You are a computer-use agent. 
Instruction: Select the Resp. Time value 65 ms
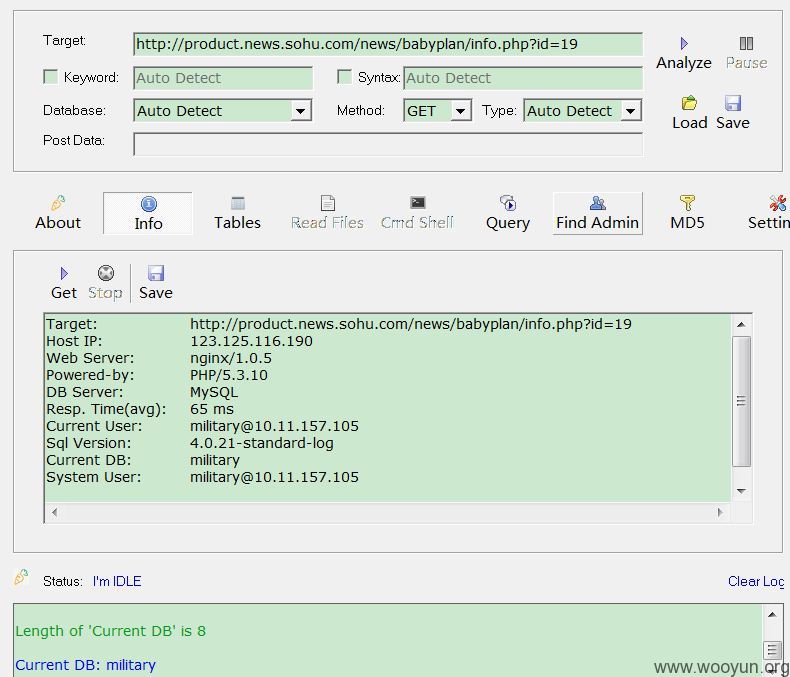pyautogui.click(x=212, y=409)
